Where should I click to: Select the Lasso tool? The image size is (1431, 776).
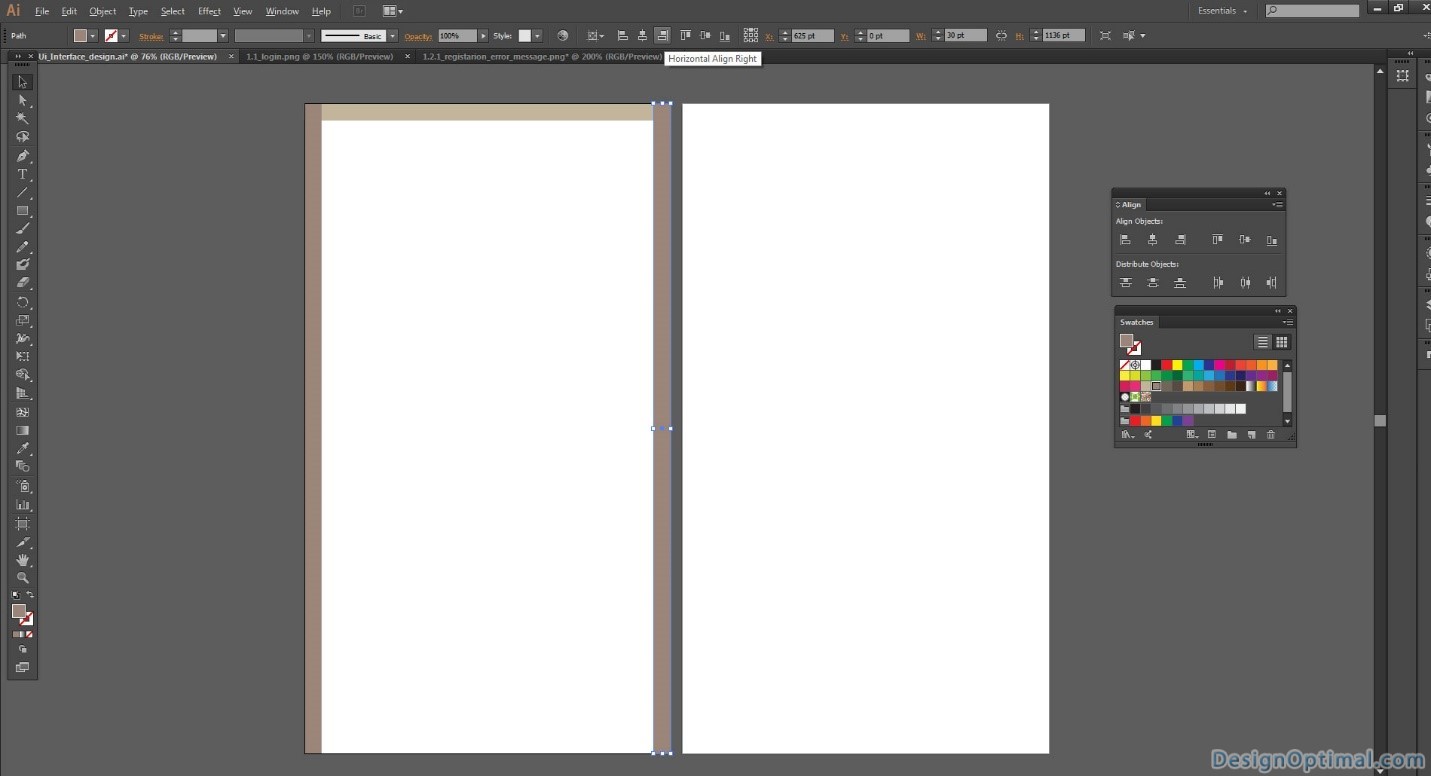click(22, 137)
